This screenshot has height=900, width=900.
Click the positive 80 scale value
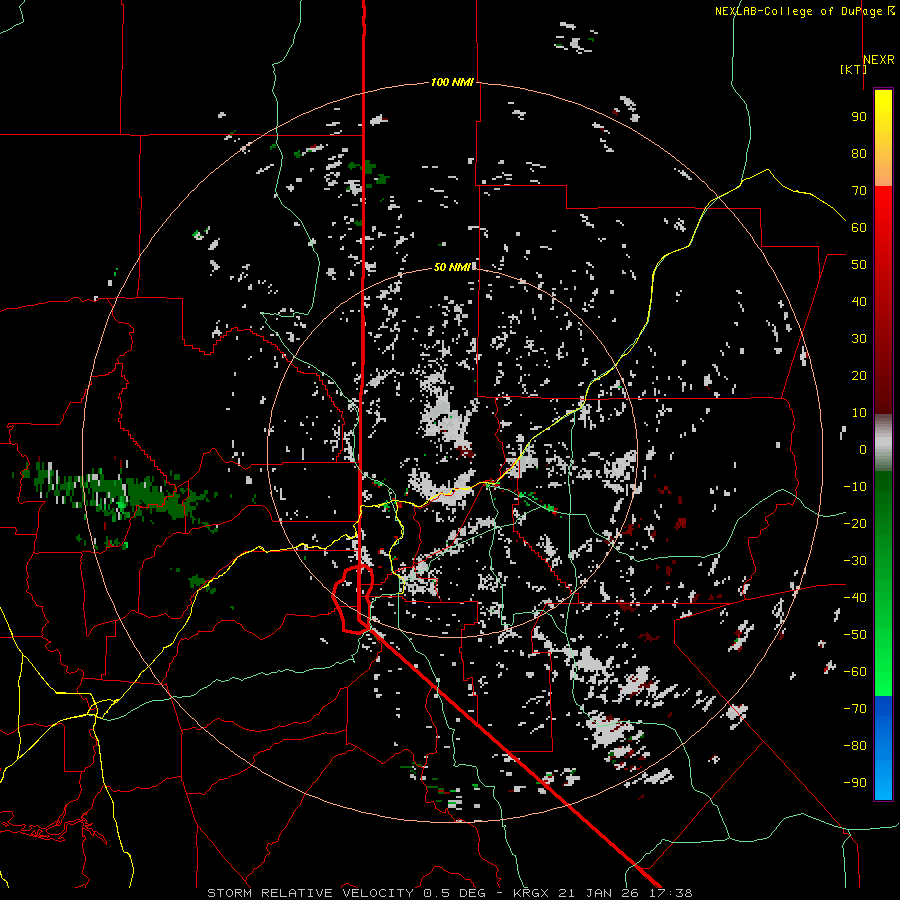tap(859, 153)
